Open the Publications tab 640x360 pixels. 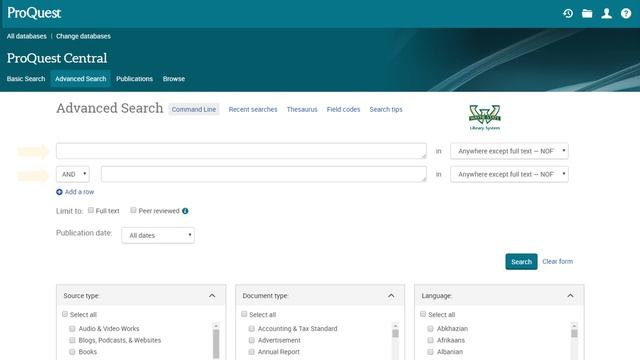pos(134,79)
